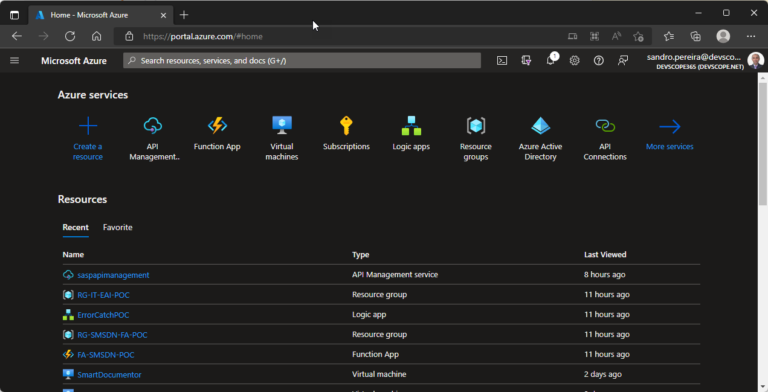The image size is (768, 392).
Task: Click More services arrow
Action: (670, 126)
